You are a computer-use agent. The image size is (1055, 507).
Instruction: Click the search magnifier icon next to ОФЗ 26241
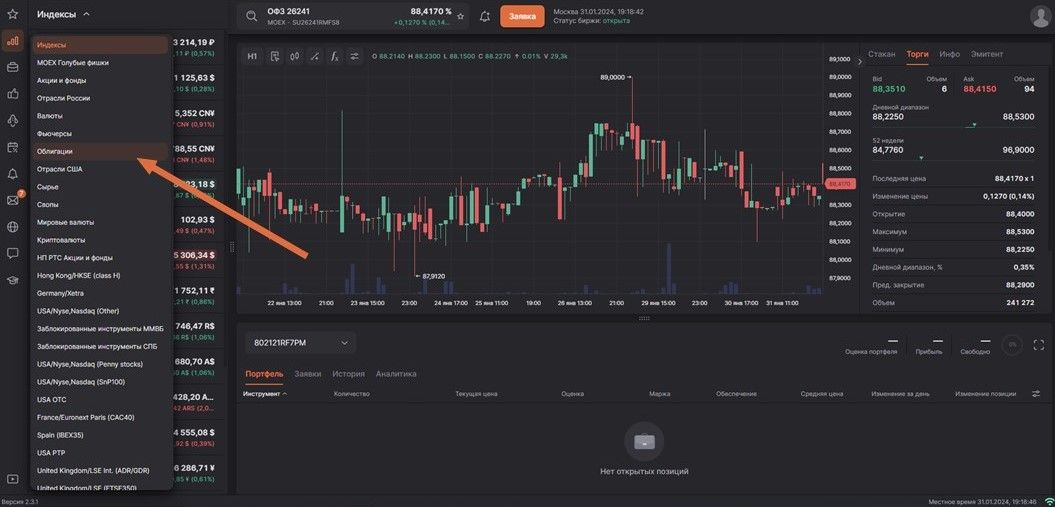pyautogui.click(x=252, y=17)
